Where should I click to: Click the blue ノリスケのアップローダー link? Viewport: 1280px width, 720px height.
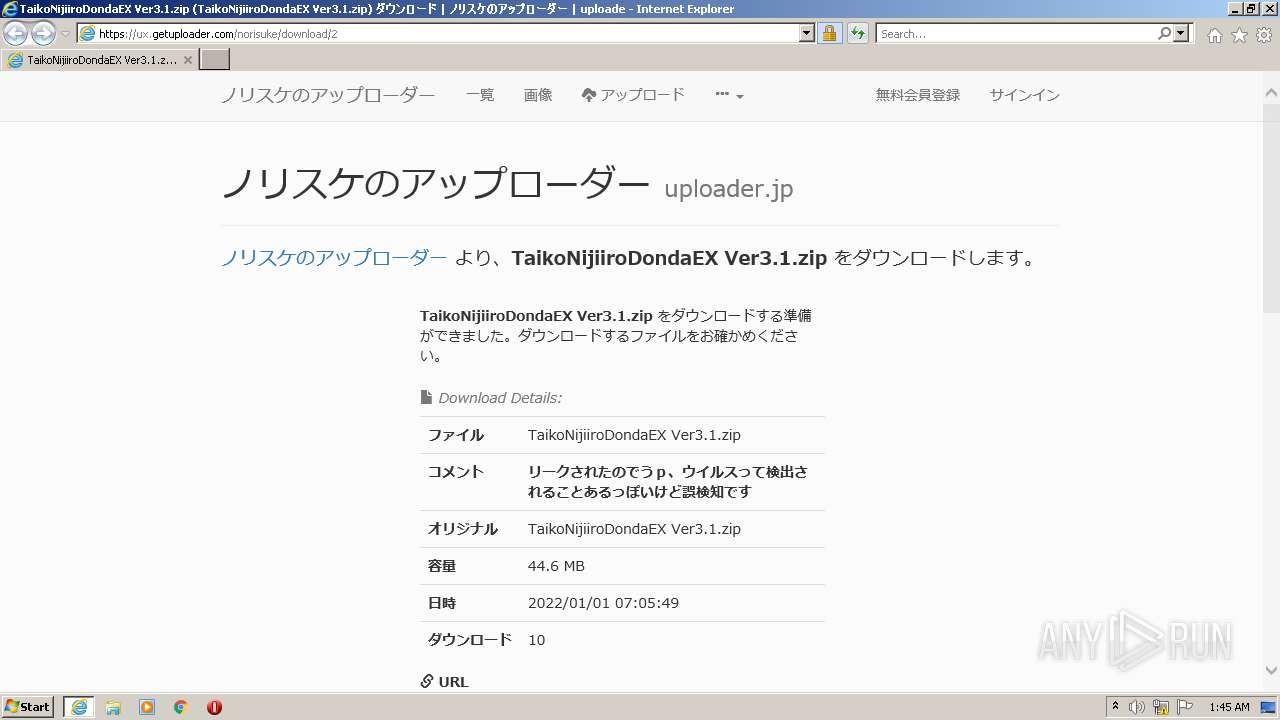pyautogui.click(x=334, y=258)
